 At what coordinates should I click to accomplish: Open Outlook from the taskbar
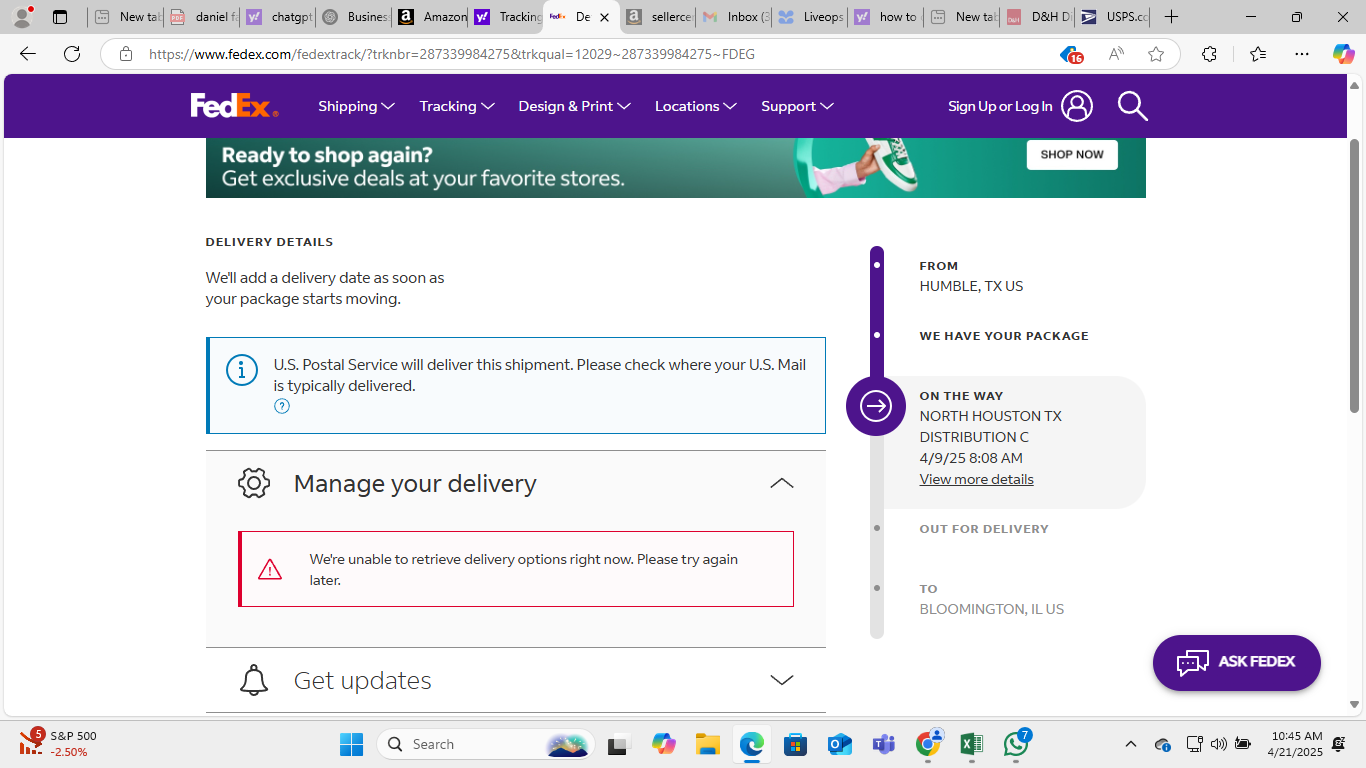[x=839, y=744]
